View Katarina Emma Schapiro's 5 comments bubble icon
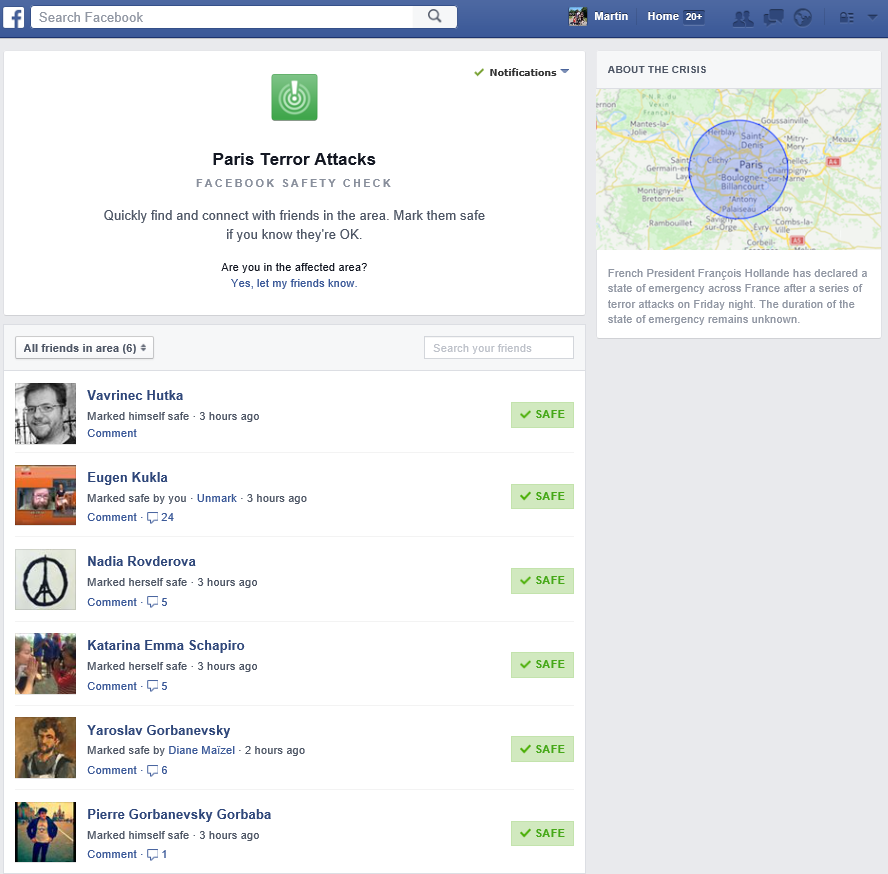Viewport: 888px width, 874px height. pos(152,686)
